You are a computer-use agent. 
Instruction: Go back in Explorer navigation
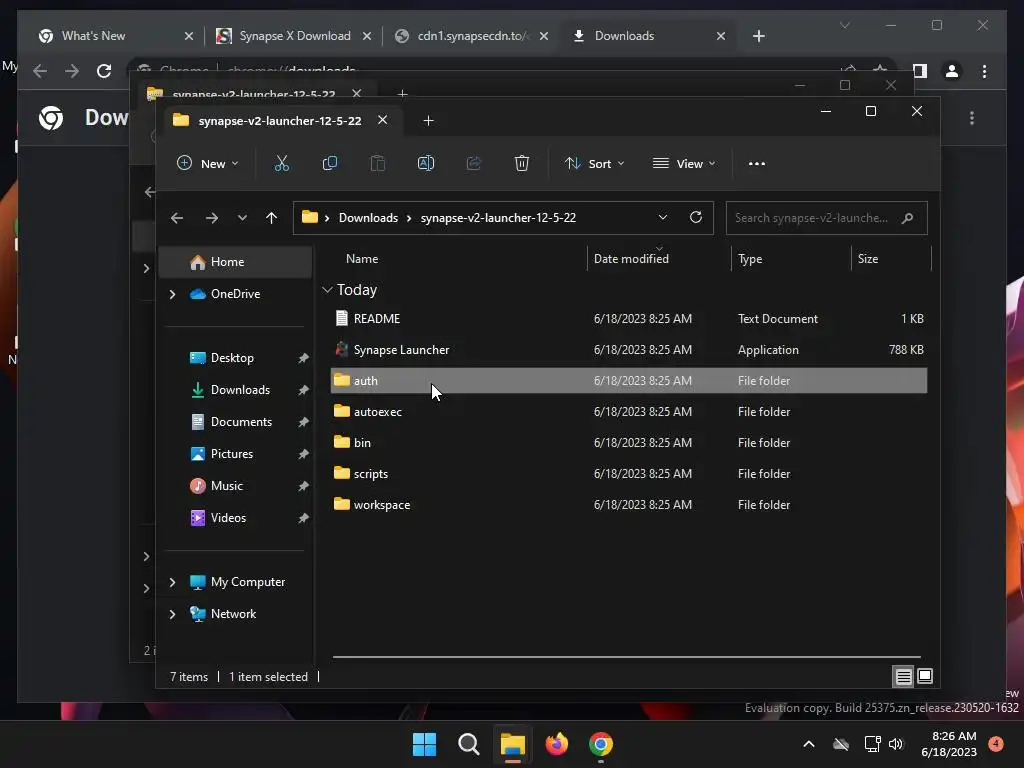177,218
